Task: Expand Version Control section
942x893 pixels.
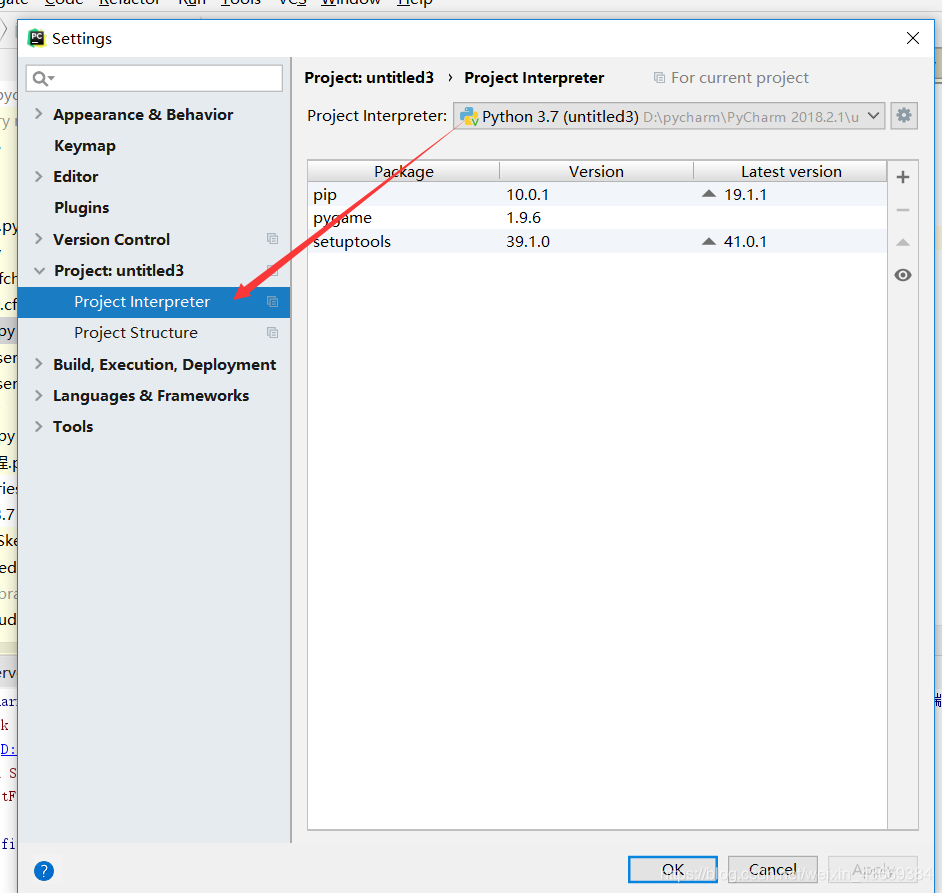Action: [x=38, y=239]
